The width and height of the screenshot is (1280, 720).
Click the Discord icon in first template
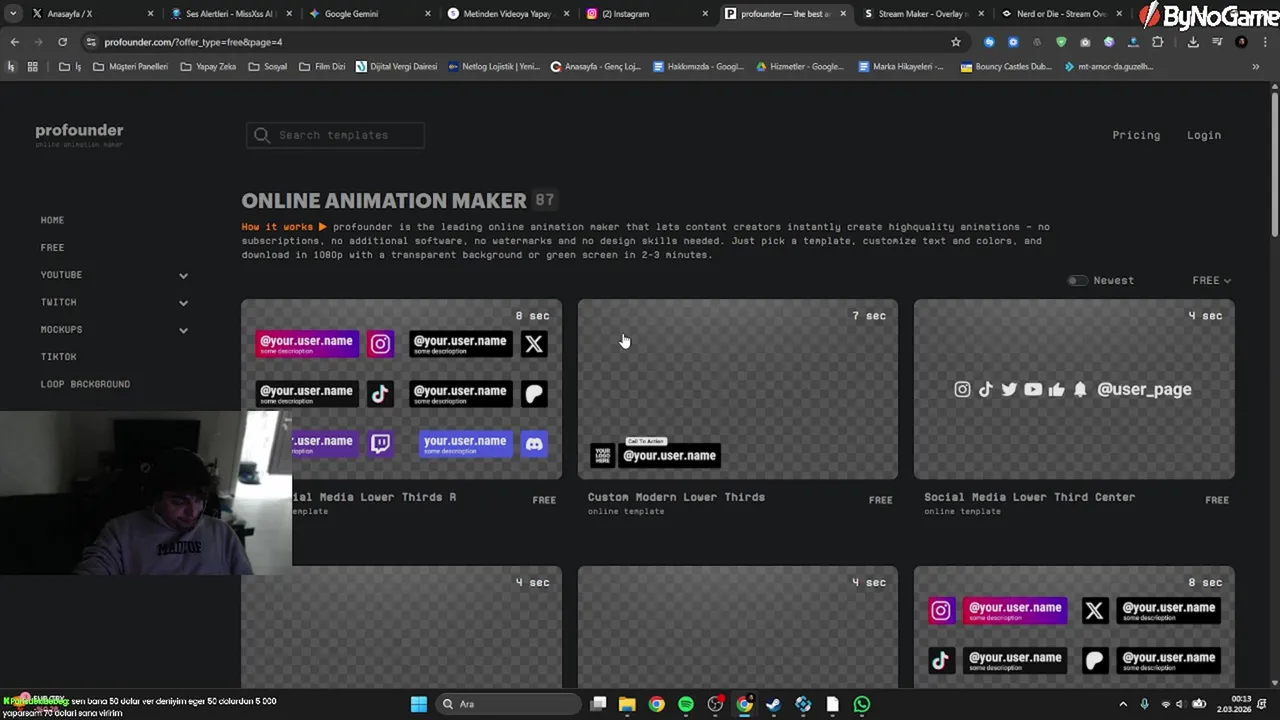534,444
